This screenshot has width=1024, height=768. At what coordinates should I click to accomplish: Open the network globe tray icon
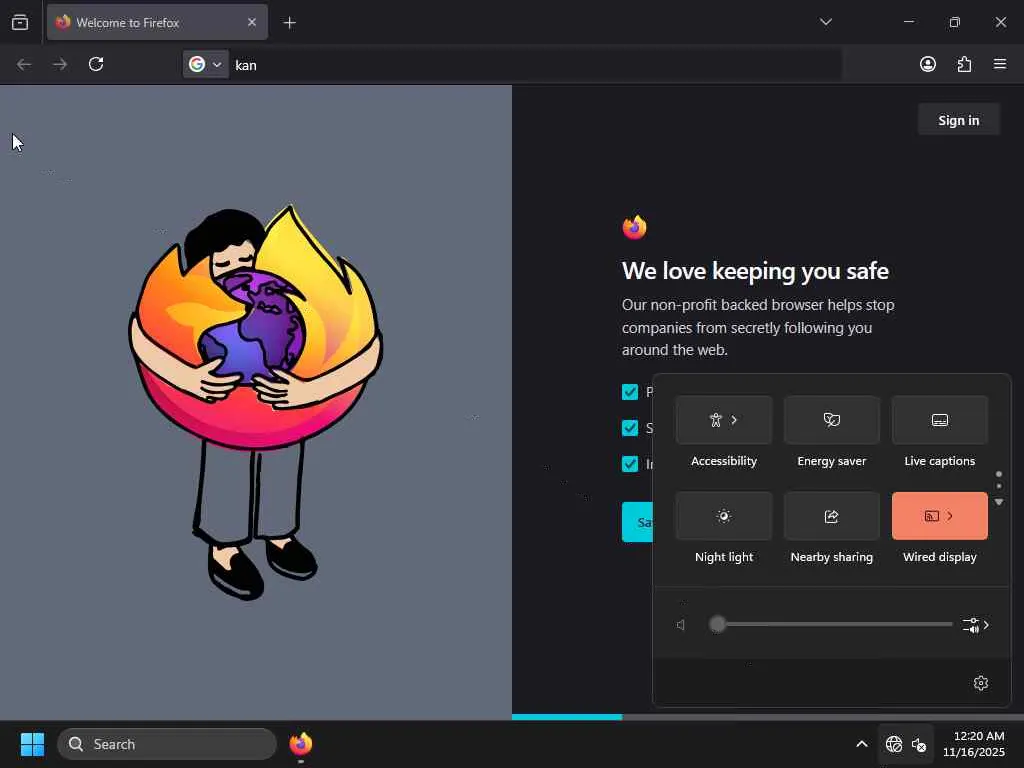coord(894,744)
